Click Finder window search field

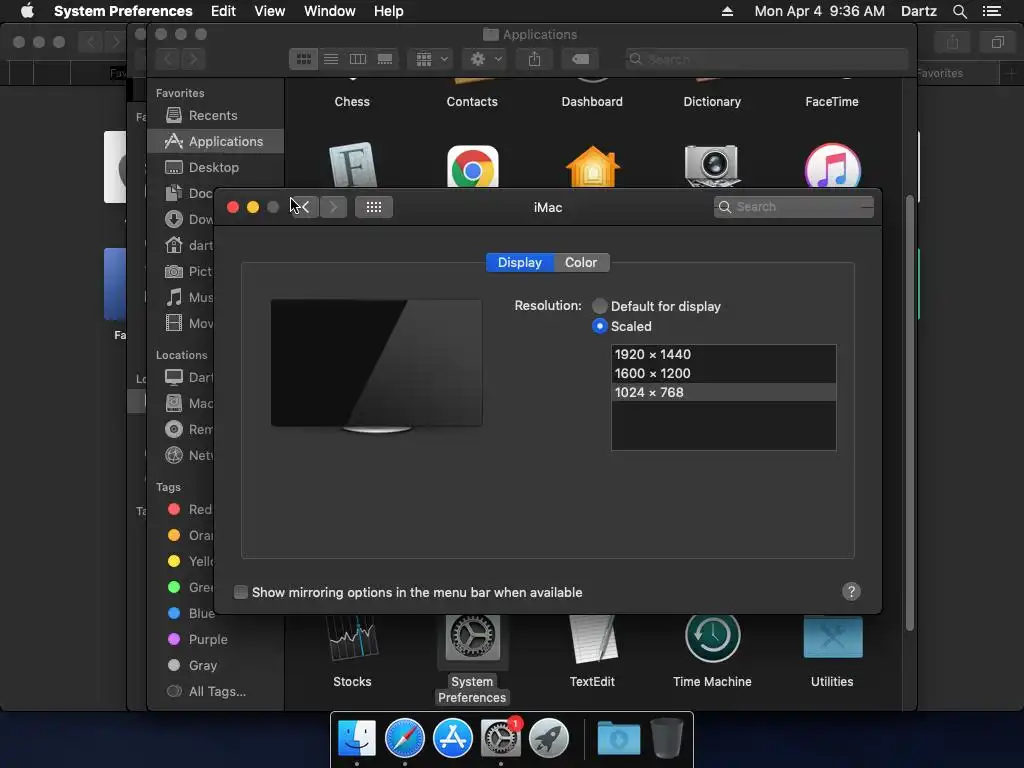coord(766,59)
